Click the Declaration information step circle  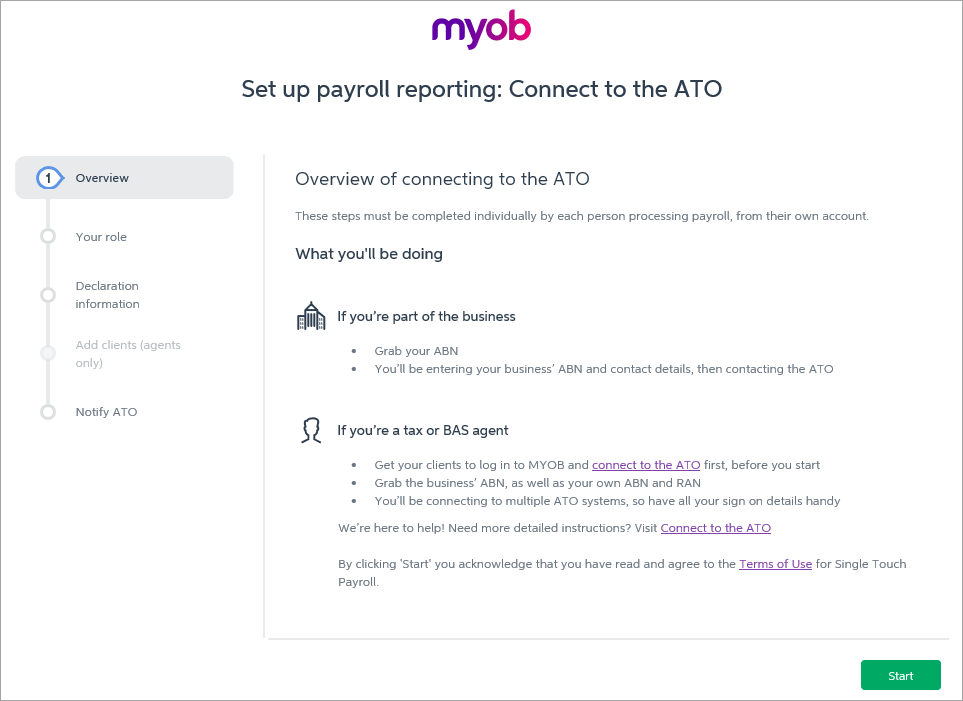[48, 295]
